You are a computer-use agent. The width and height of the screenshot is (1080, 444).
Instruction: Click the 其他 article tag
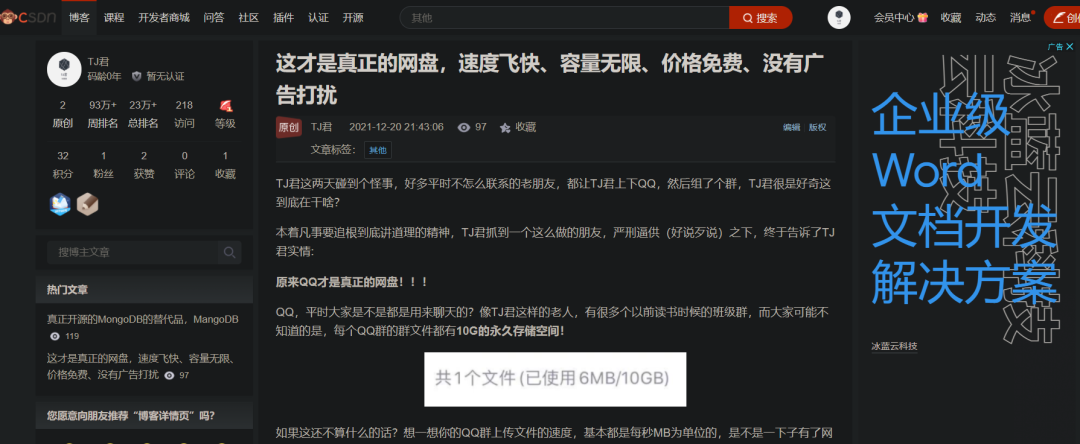tap(377, 150)
